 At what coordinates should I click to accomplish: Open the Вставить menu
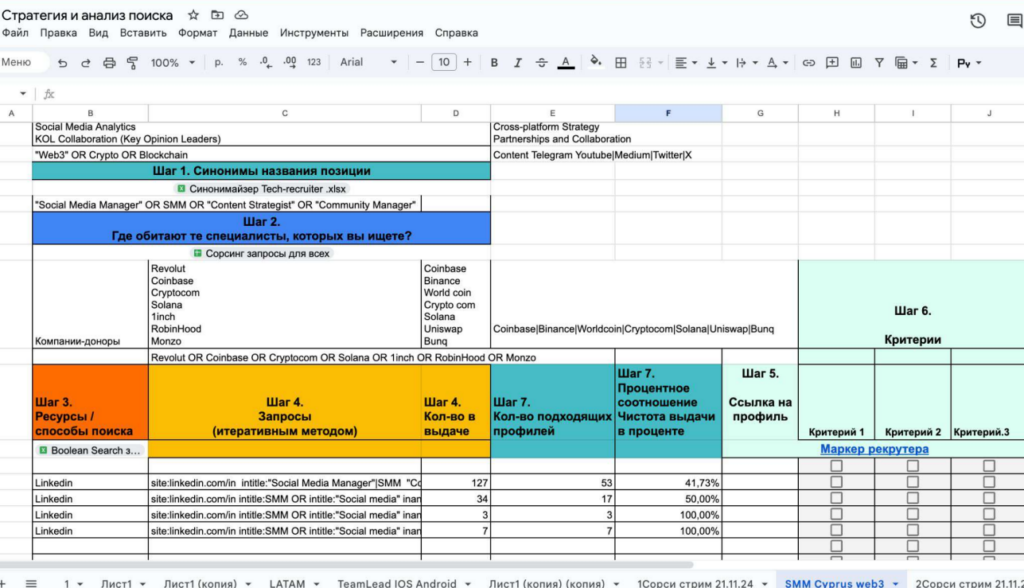[x=143, y=33]
